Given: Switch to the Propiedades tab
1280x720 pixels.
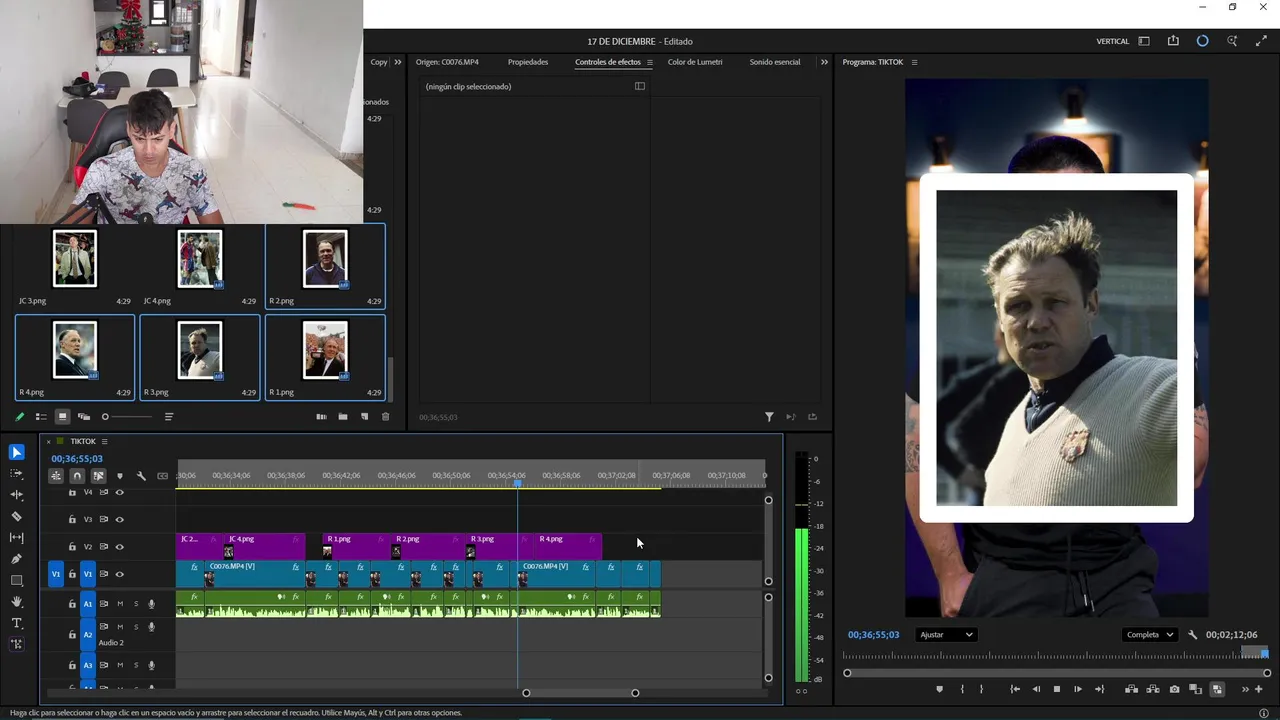Looking at the screenshot, I should click(528, 62).
